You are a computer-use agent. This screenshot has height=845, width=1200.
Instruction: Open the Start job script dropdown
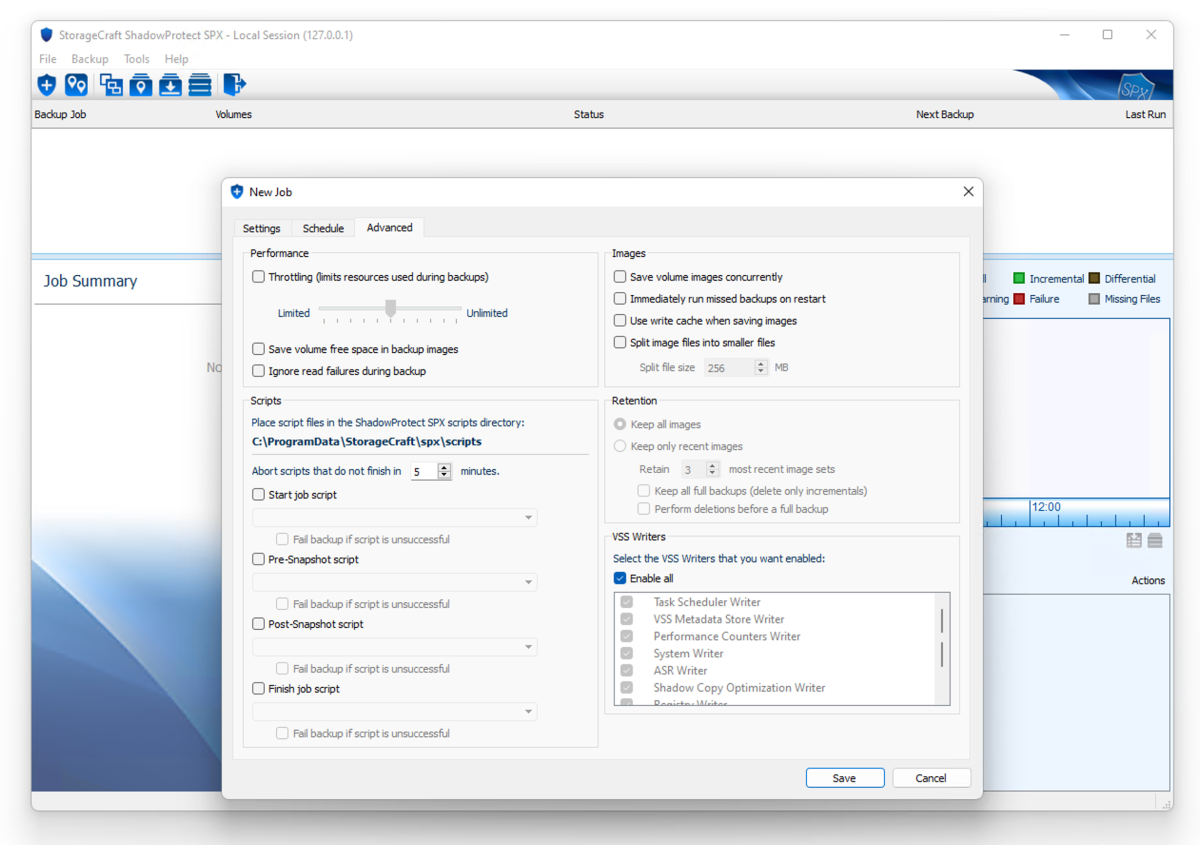[395, 518]
